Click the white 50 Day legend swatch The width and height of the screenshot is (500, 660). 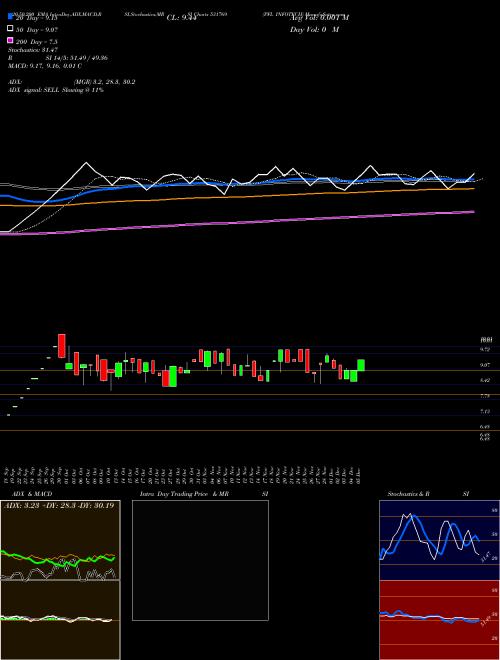click(10, 29)
